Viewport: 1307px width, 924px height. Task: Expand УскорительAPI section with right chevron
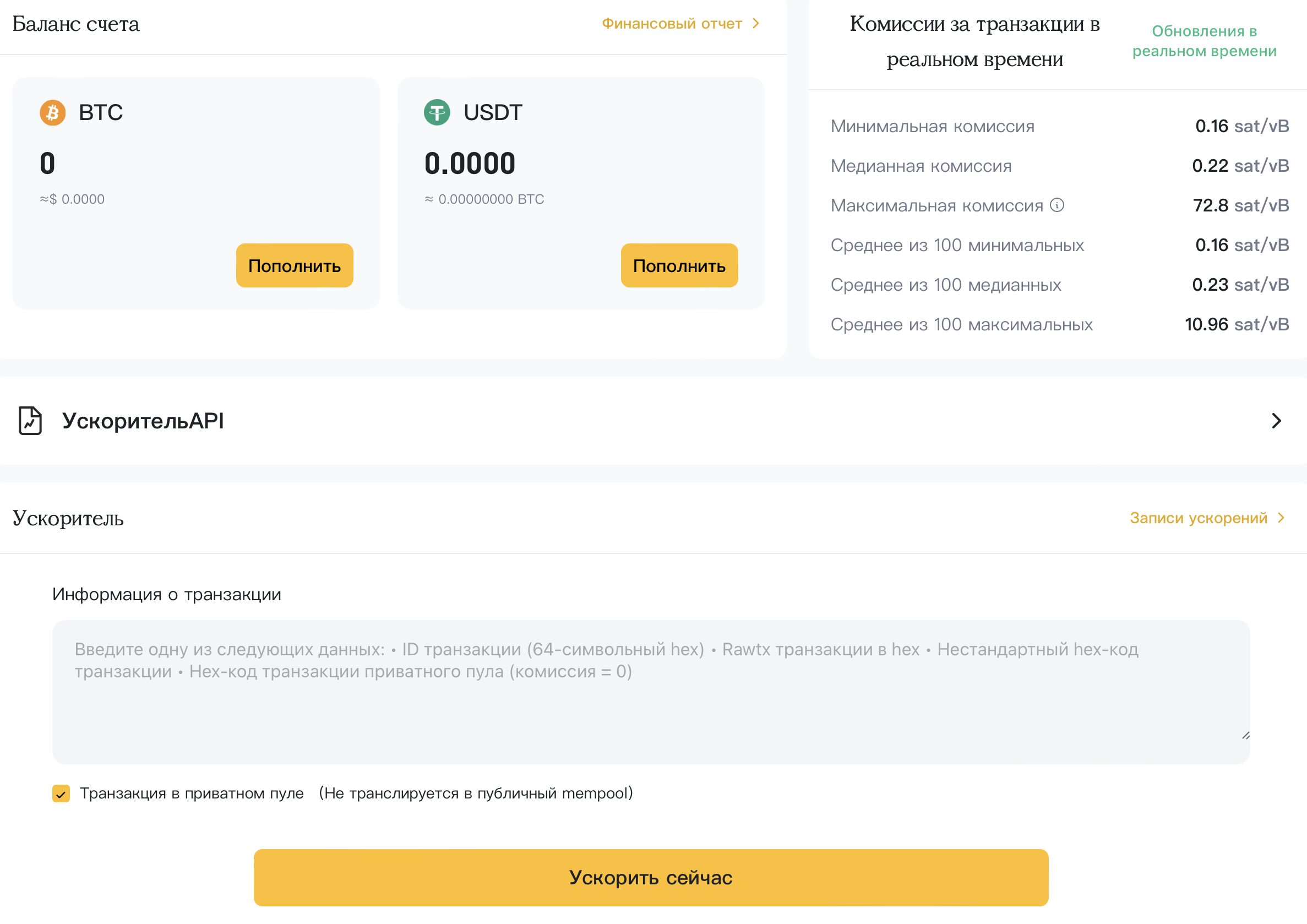pos(1276,421)
